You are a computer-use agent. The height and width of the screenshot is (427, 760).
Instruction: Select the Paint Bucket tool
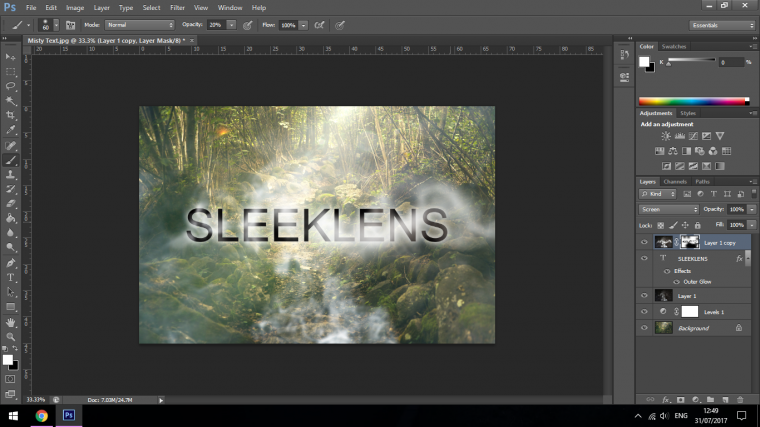(x=10, y=218)
